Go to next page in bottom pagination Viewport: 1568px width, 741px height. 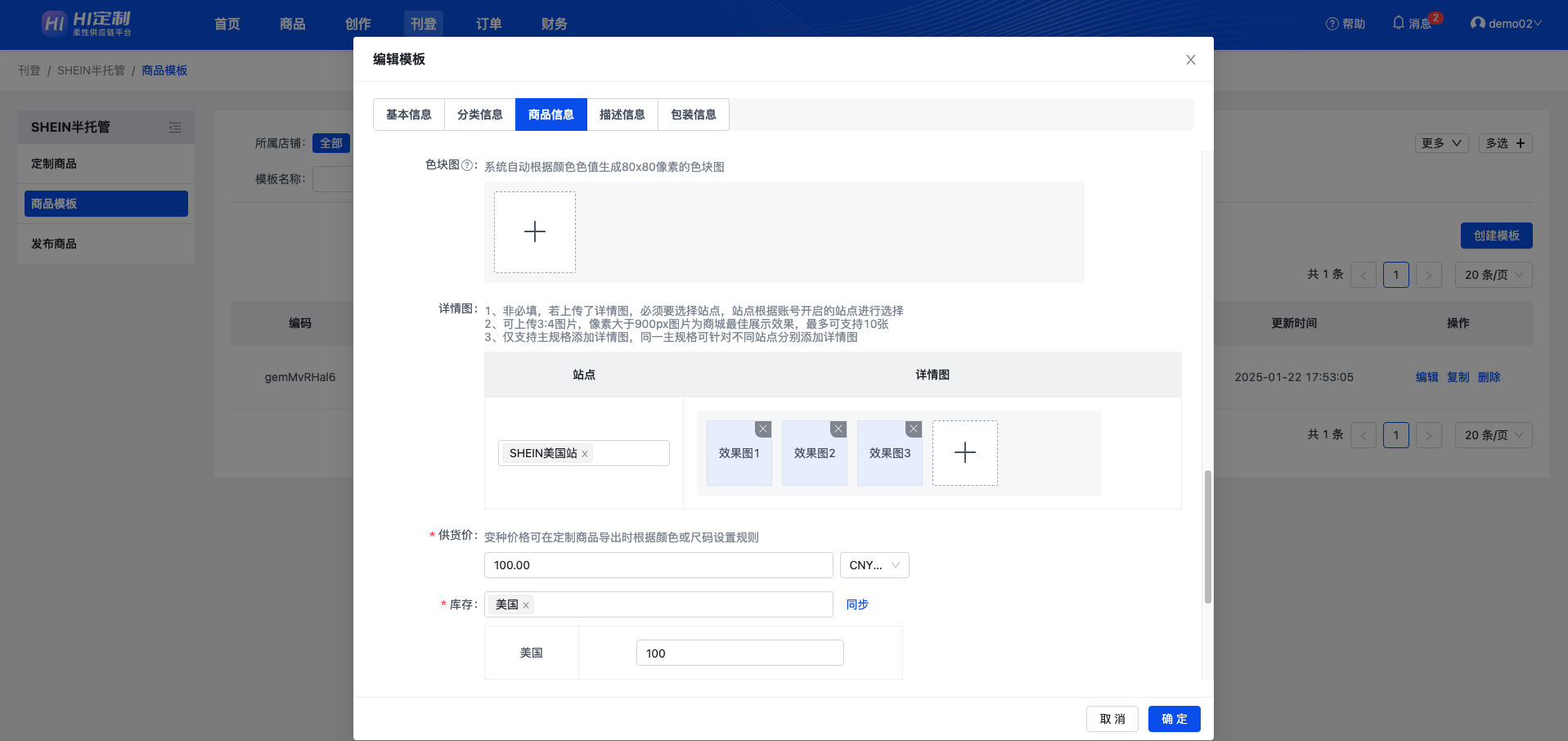[x=1429, y=435]
